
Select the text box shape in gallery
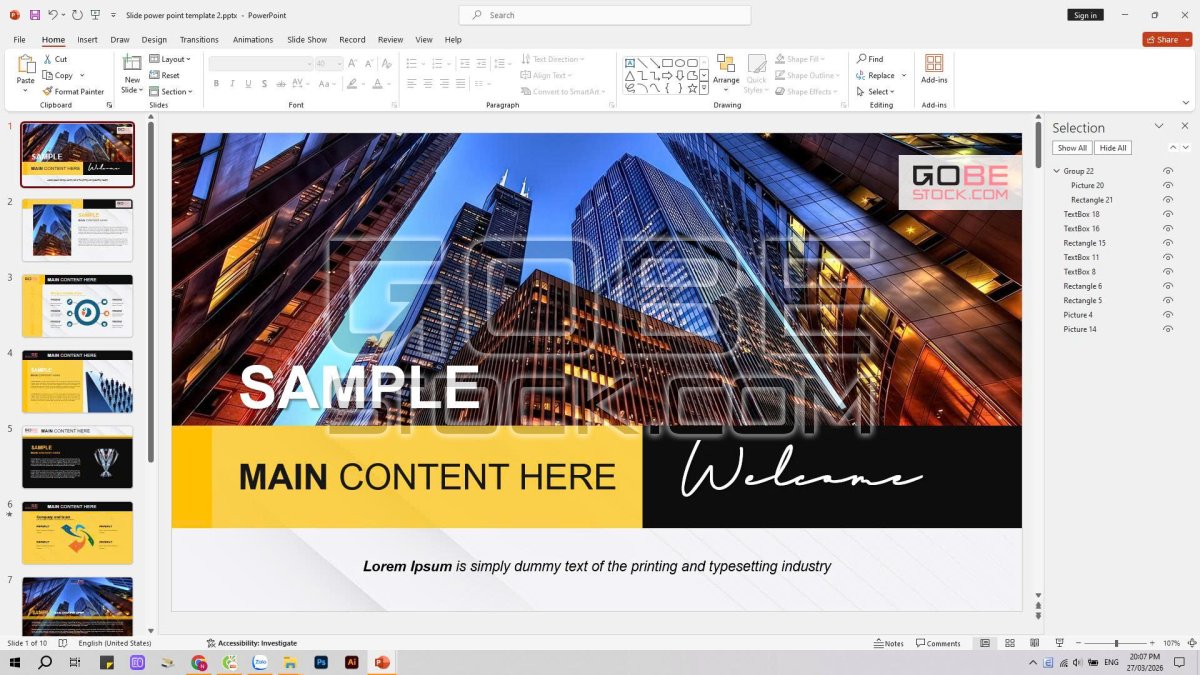630,62
